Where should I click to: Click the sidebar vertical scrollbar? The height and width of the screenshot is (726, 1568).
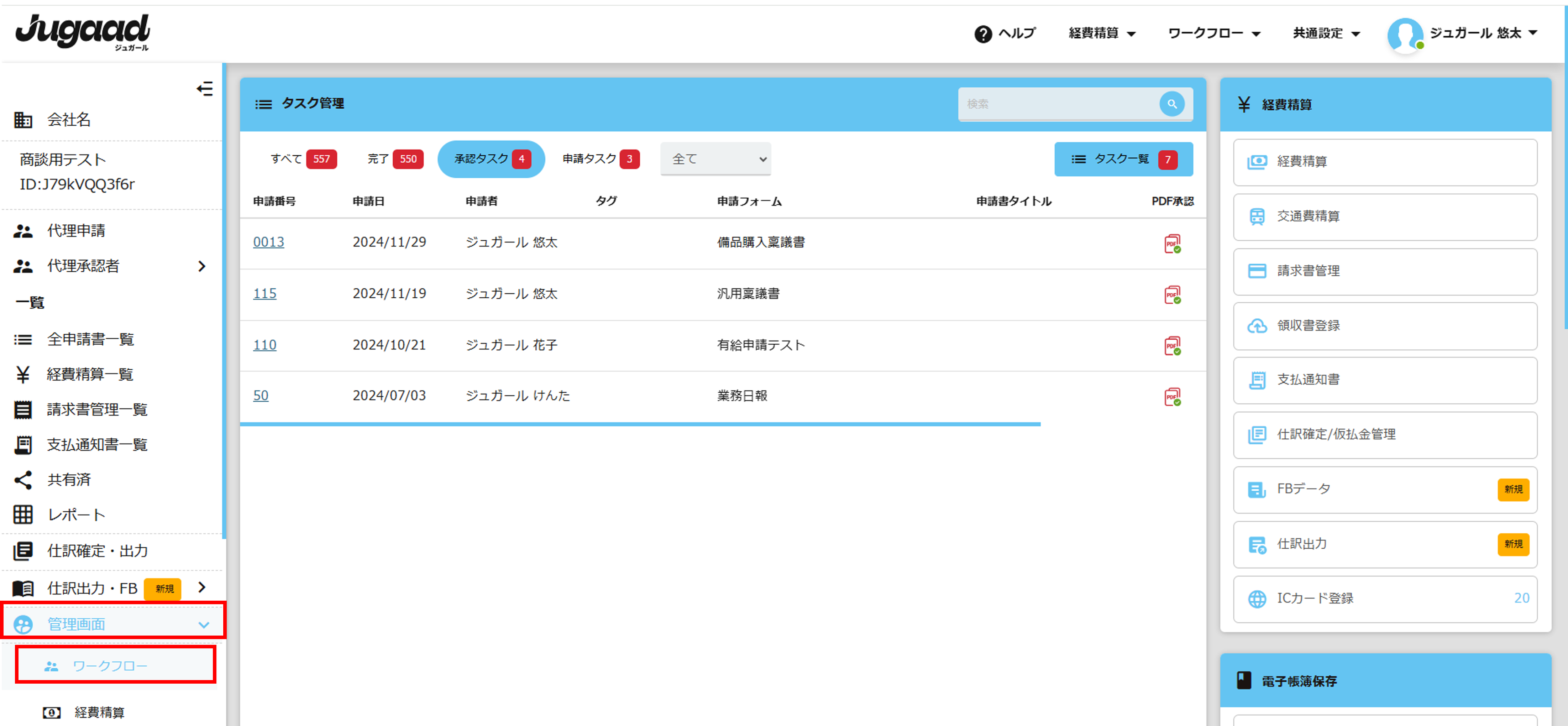[x=224, y=301]
